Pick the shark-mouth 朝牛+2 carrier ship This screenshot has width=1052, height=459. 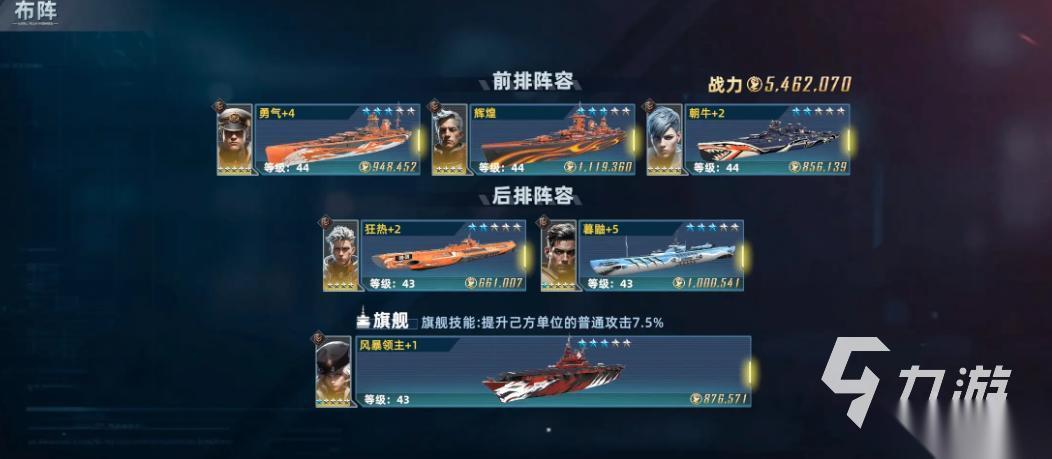tap(768, 142)
